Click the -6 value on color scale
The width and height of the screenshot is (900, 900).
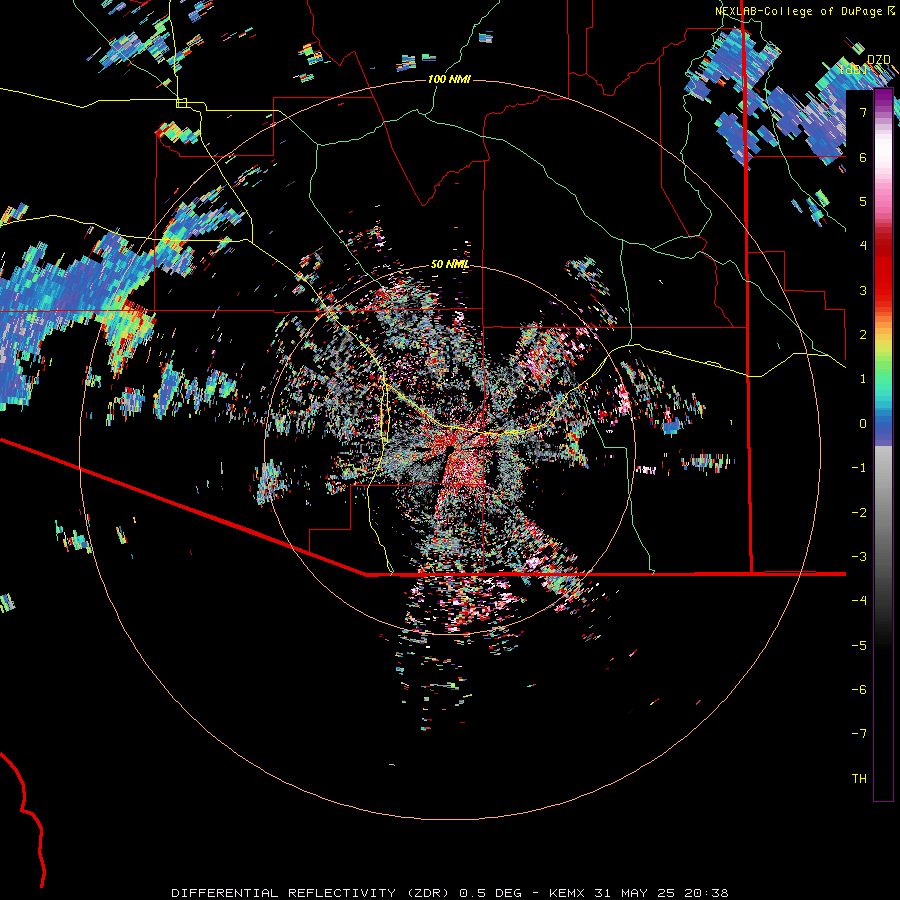(x=859, y=690)
